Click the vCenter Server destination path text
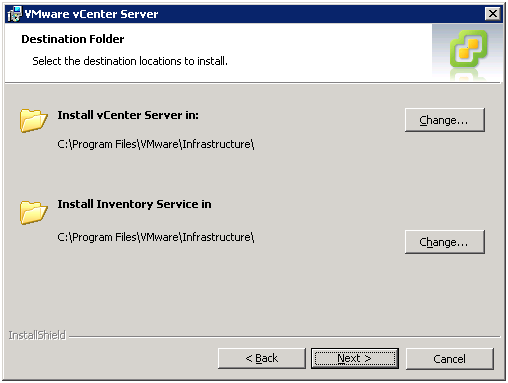Viewport: 508px width, 383px height. tap(156, 144)
